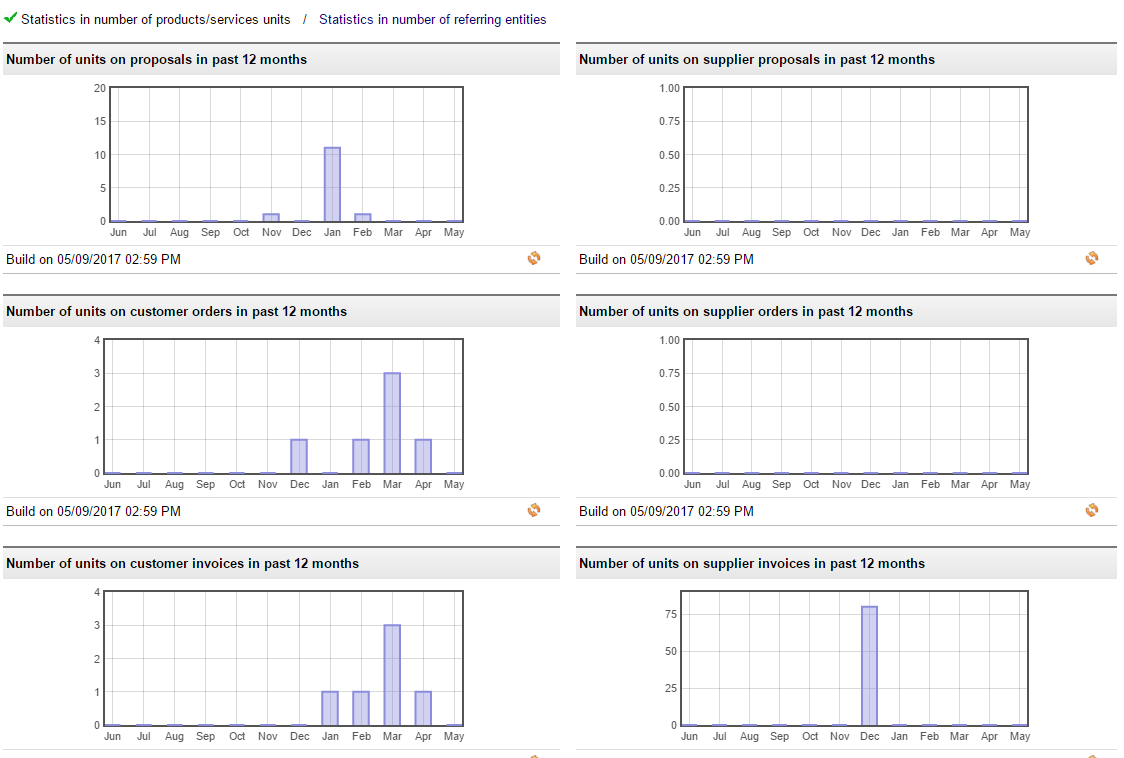
Task: Click the Jan bar in customer invoices chart
Action: click(330, 708)
